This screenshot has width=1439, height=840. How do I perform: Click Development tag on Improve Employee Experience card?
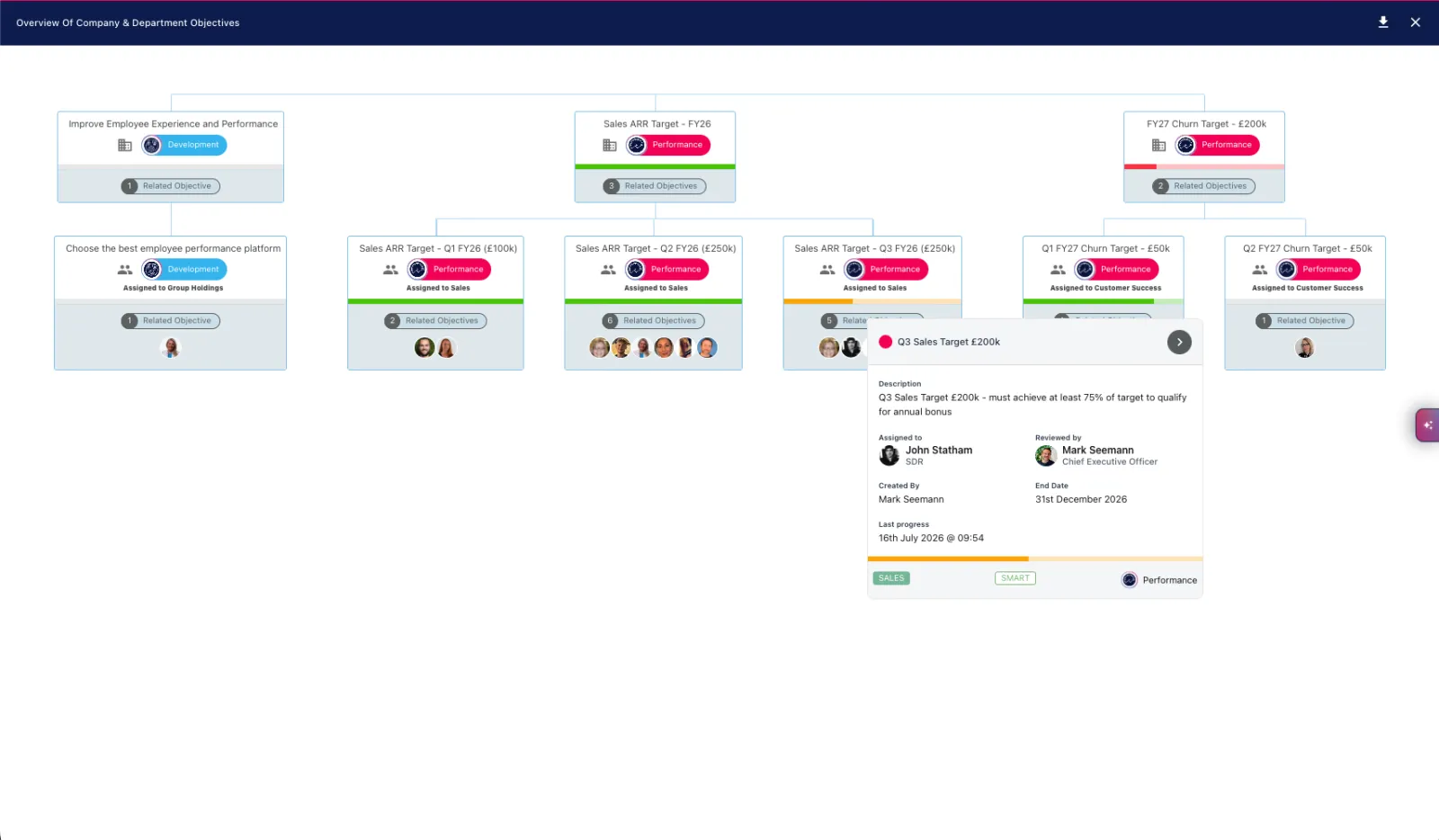point(184,145)
